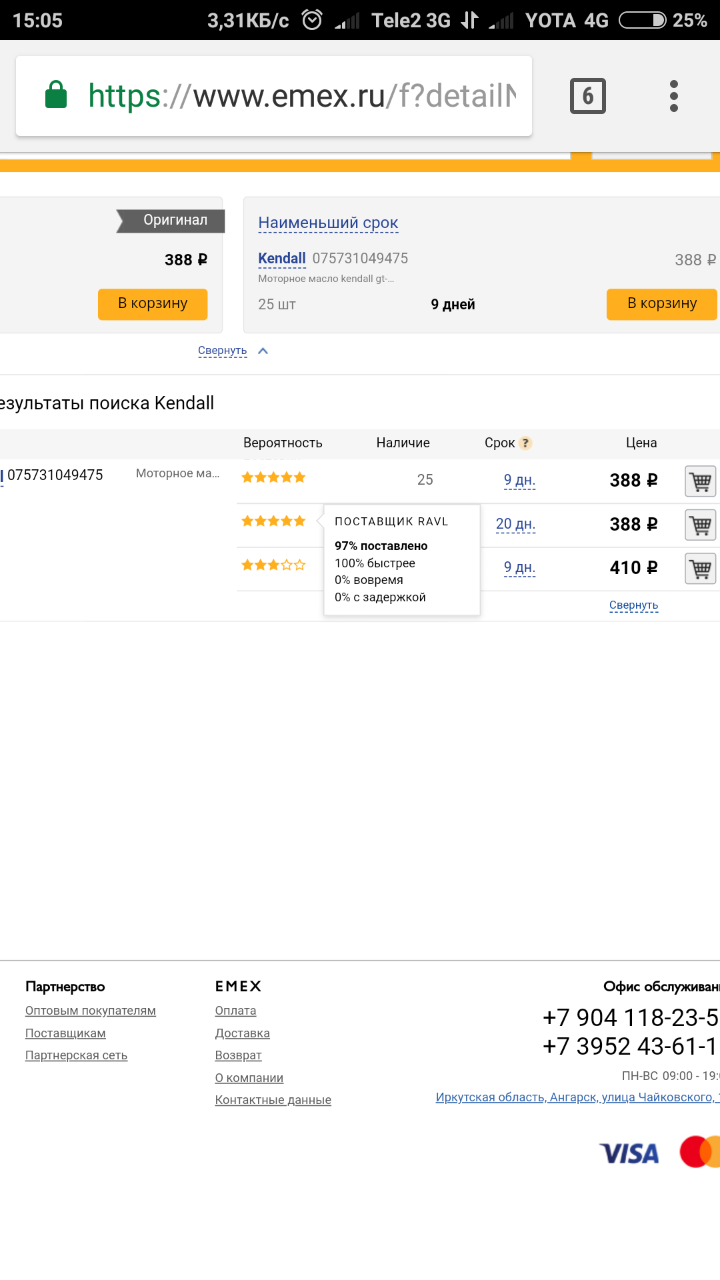This screenshot has width=720, height=1280.
Task: Add 410 ₽ row to cart
Action: (700, 568)
